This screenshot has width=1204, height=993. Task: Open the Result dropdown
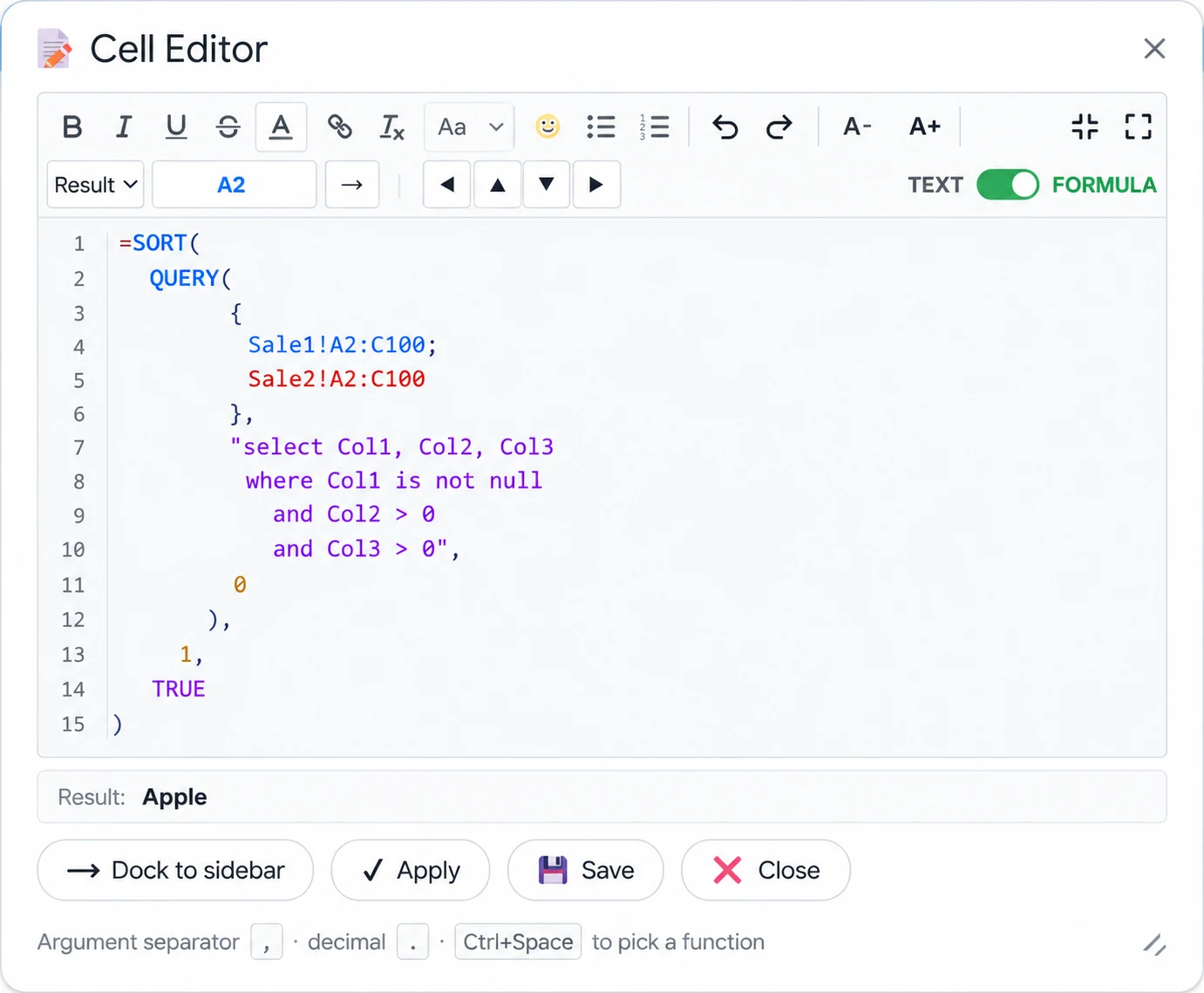95,185
